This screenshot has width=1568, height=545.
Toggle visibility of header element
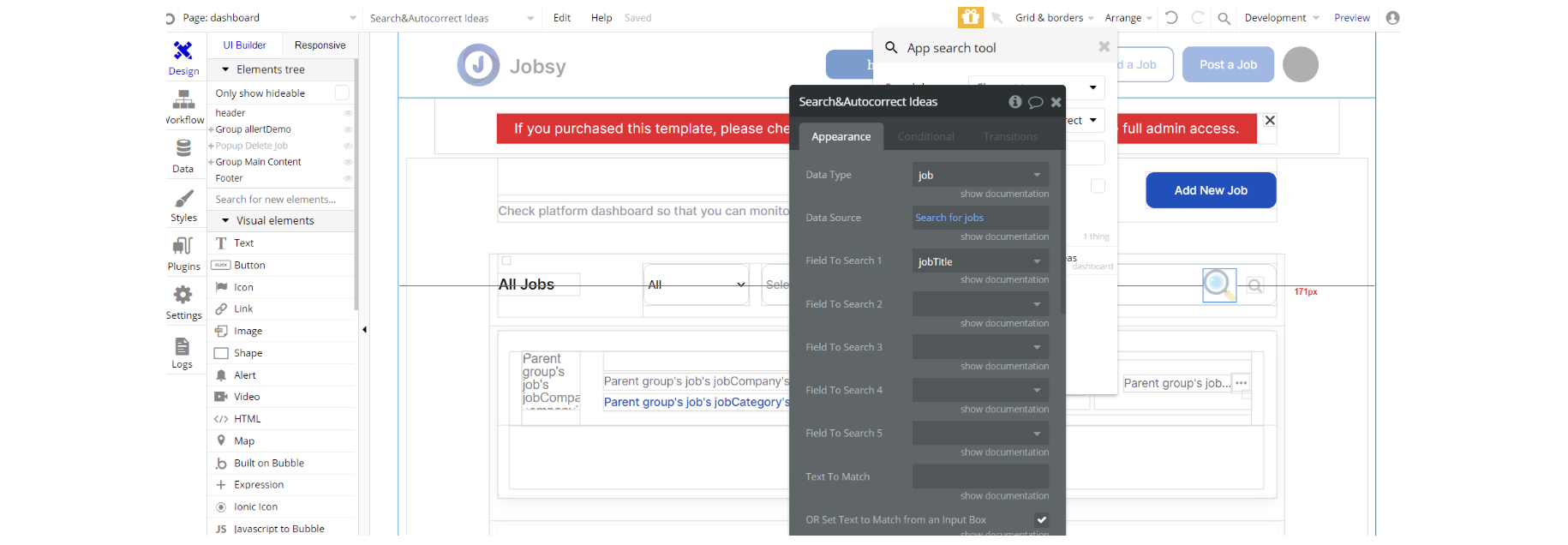(x=348, y=113)
